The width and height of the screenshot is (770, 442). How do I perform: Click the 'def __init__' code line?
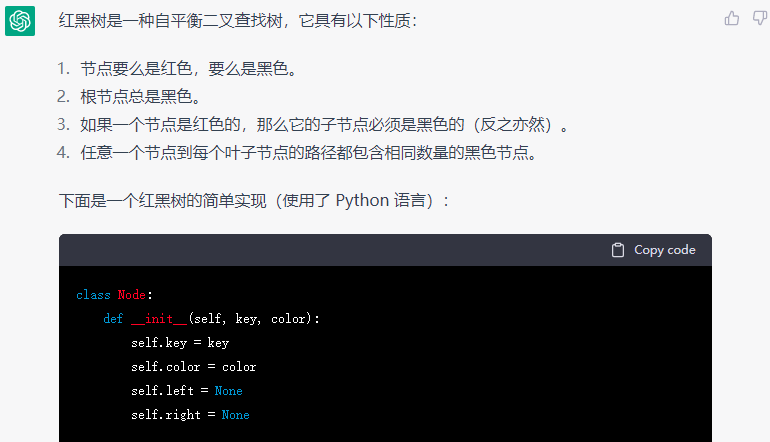click(212, 319)
